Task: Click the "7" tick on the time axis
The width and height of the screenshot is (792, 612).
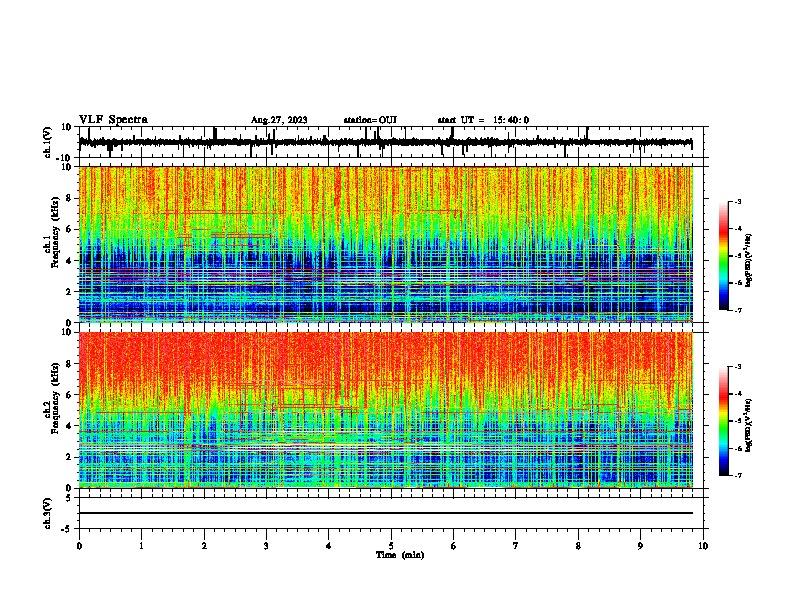Action: point(516,546)
